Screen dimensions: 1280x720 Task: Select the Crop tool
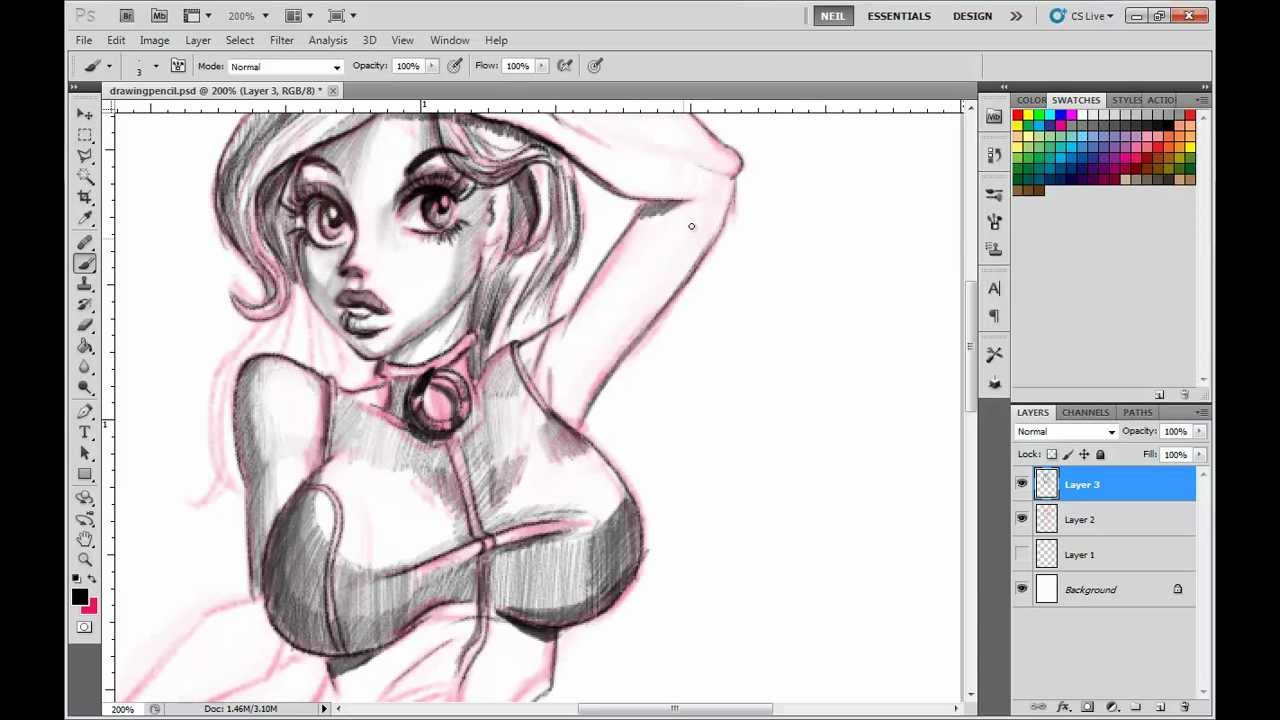click(85, 197)
